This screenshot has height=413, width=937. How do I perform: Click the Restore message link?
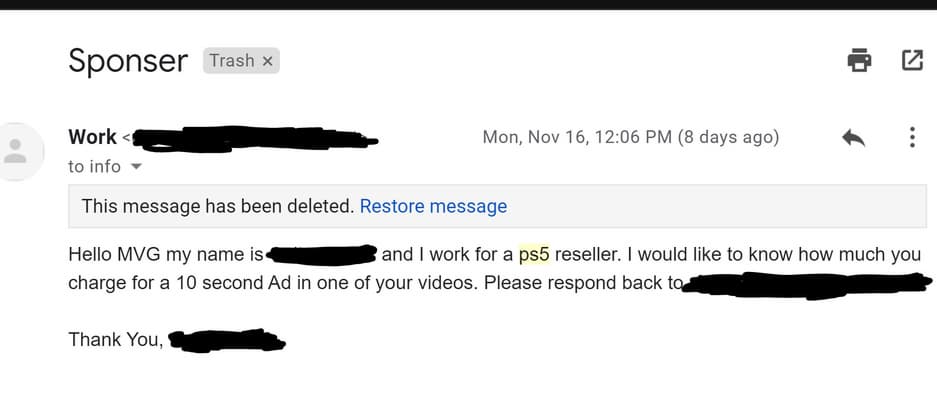click(x=433, y=207)
